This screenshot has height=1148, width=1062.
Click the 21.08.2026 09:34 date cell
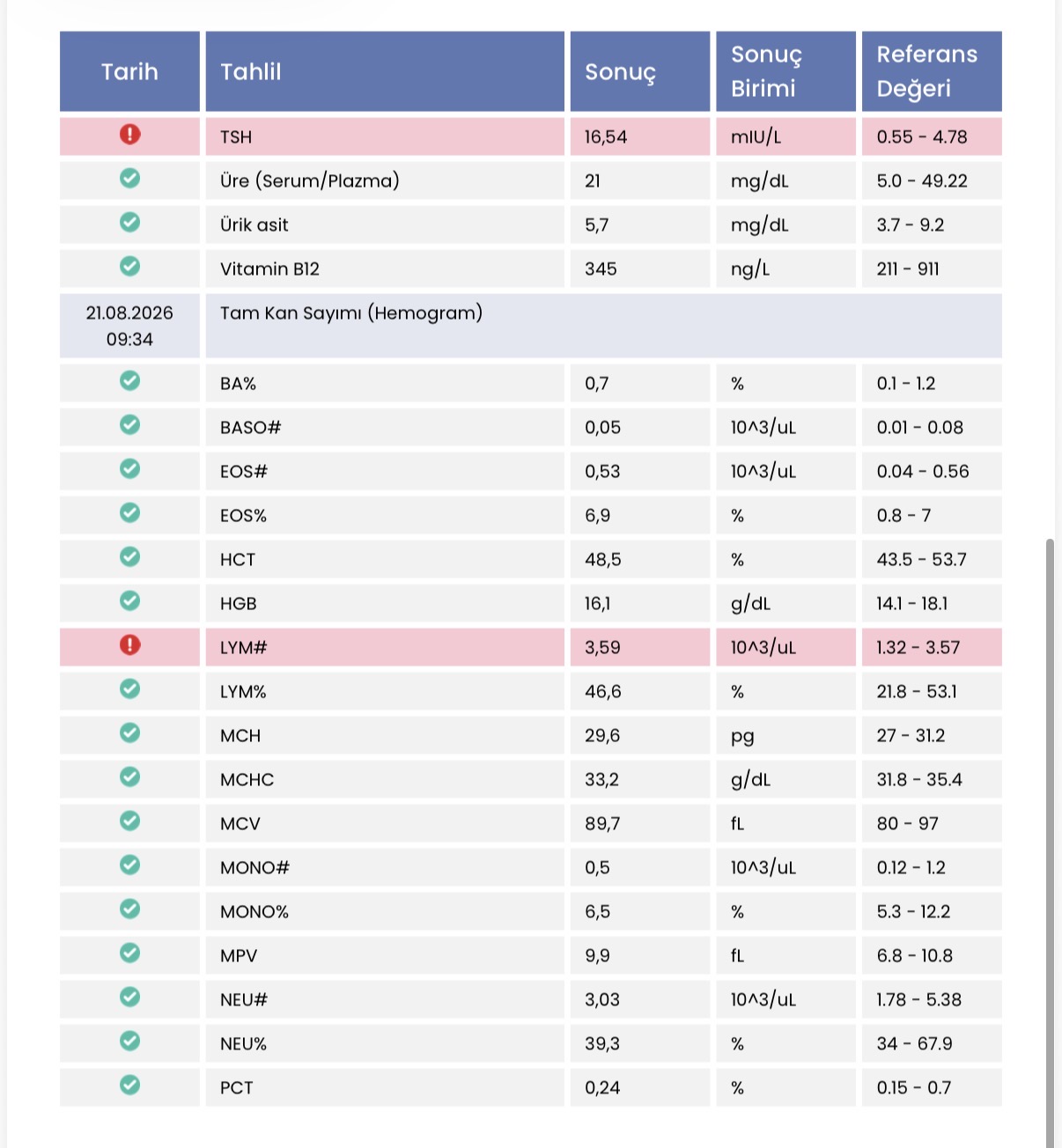point(129,326)
